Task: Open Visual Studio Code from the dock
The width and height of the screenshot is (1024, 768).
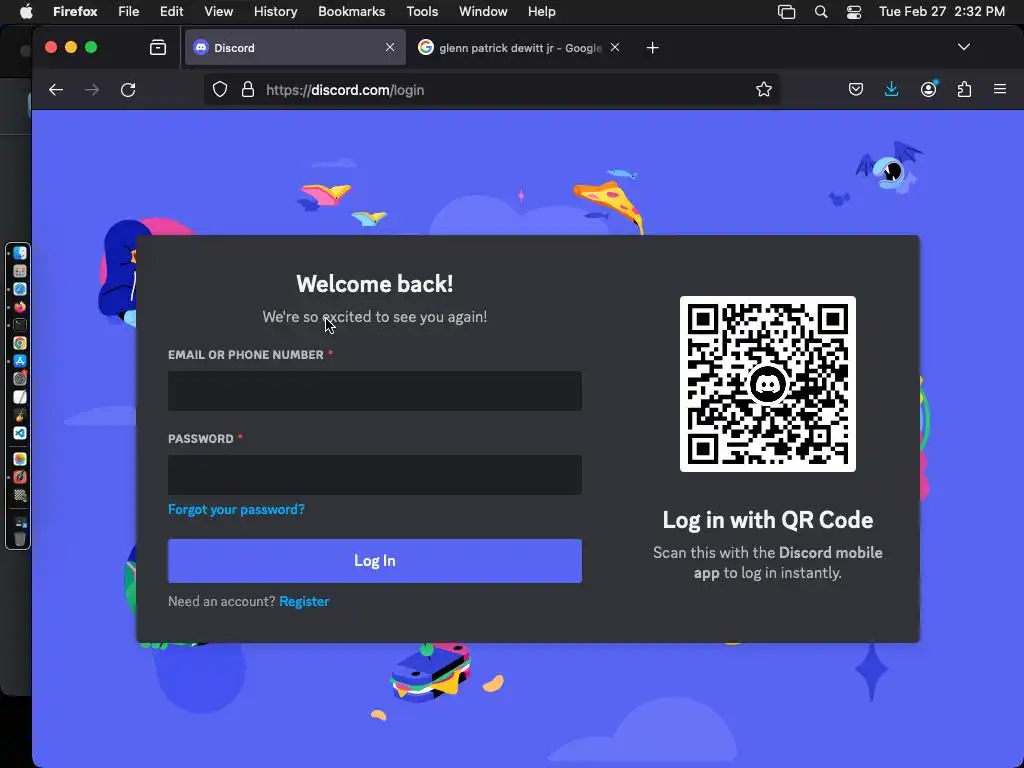Action: click(20, 433)
